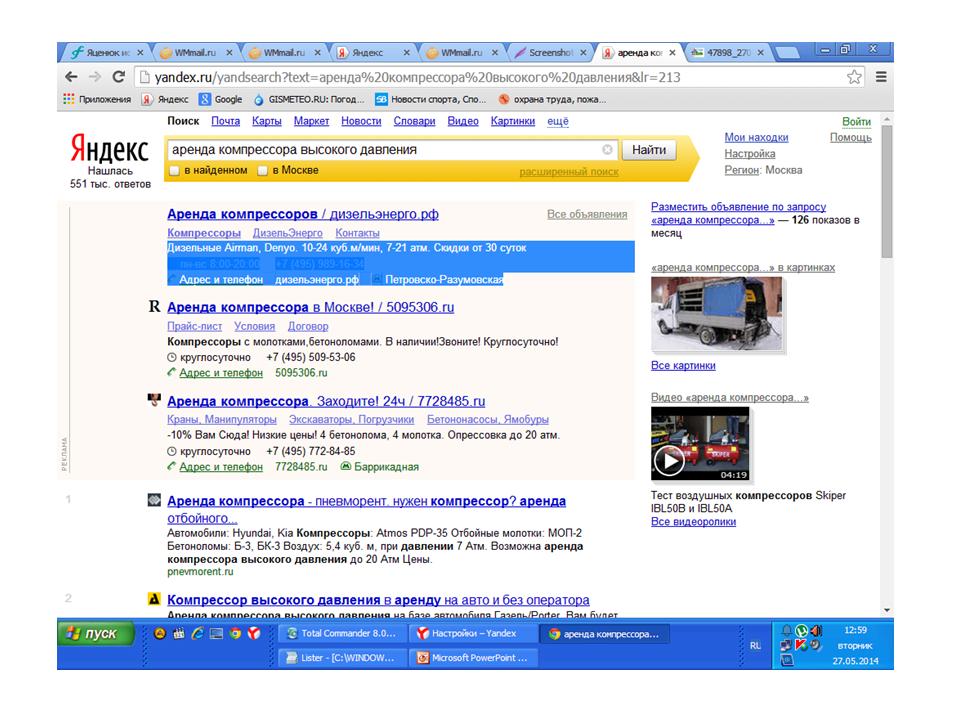Open the расширенный поиск link
This screenshot has width=960, height=720.
(569, 172)
